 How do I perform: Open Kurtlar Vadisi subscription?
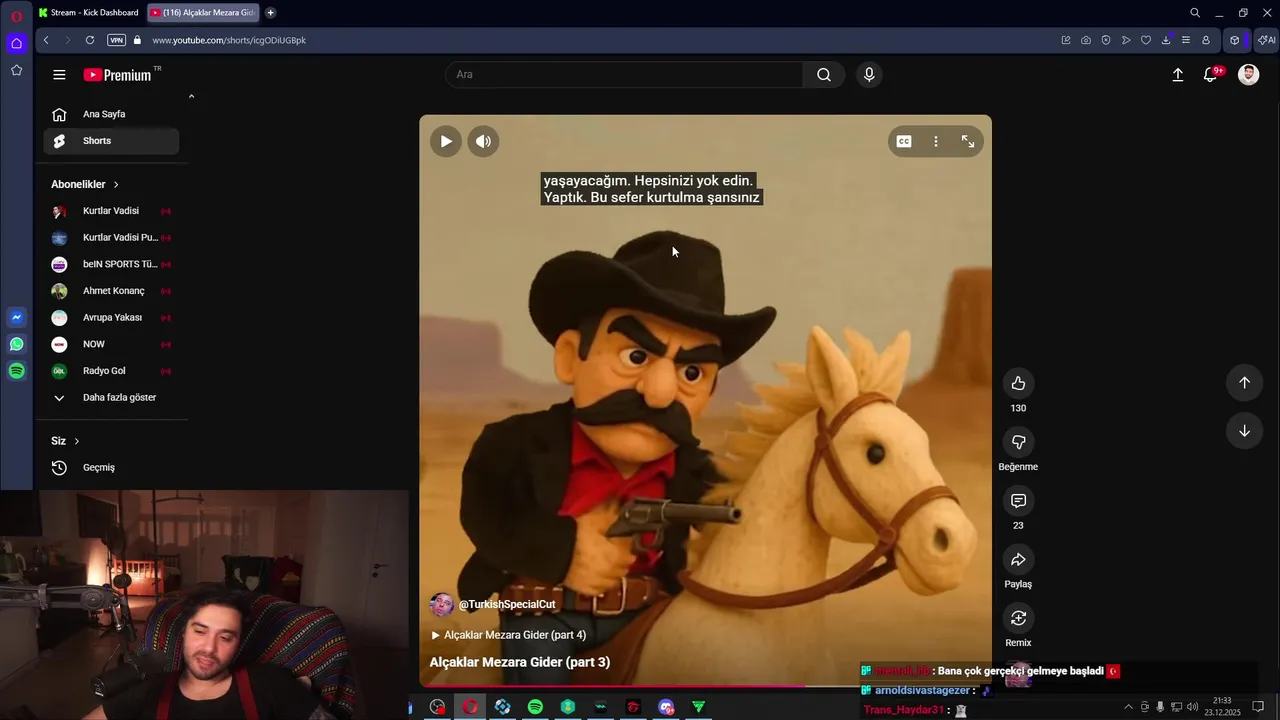click(111, 211)
